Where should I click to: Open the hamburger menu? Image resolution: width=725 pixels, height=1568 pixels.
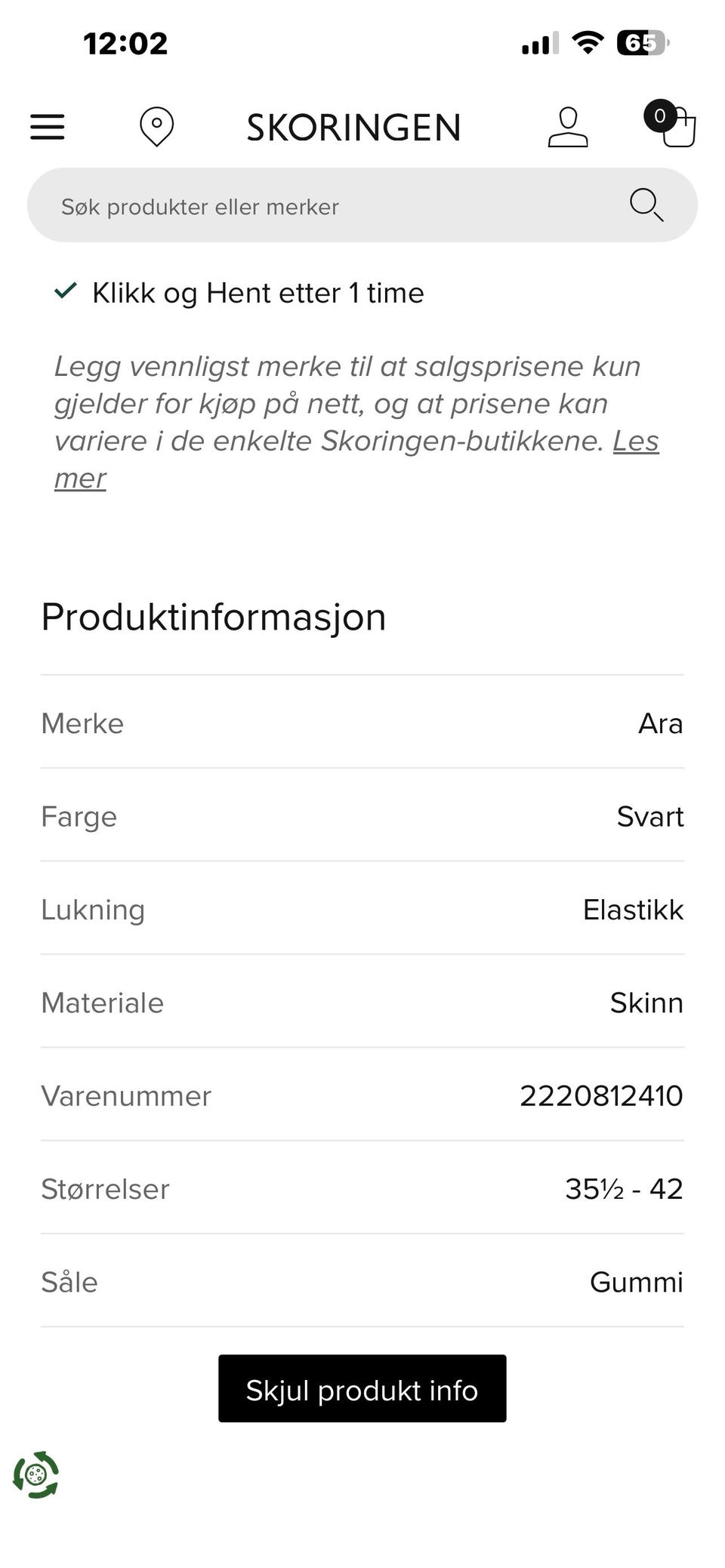pos(48,127)
